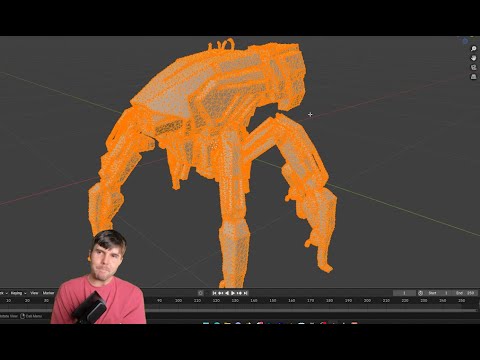Open the Keying dropdown in timeline
Viewport: 480px width, 360px height.
click(18, 293)
